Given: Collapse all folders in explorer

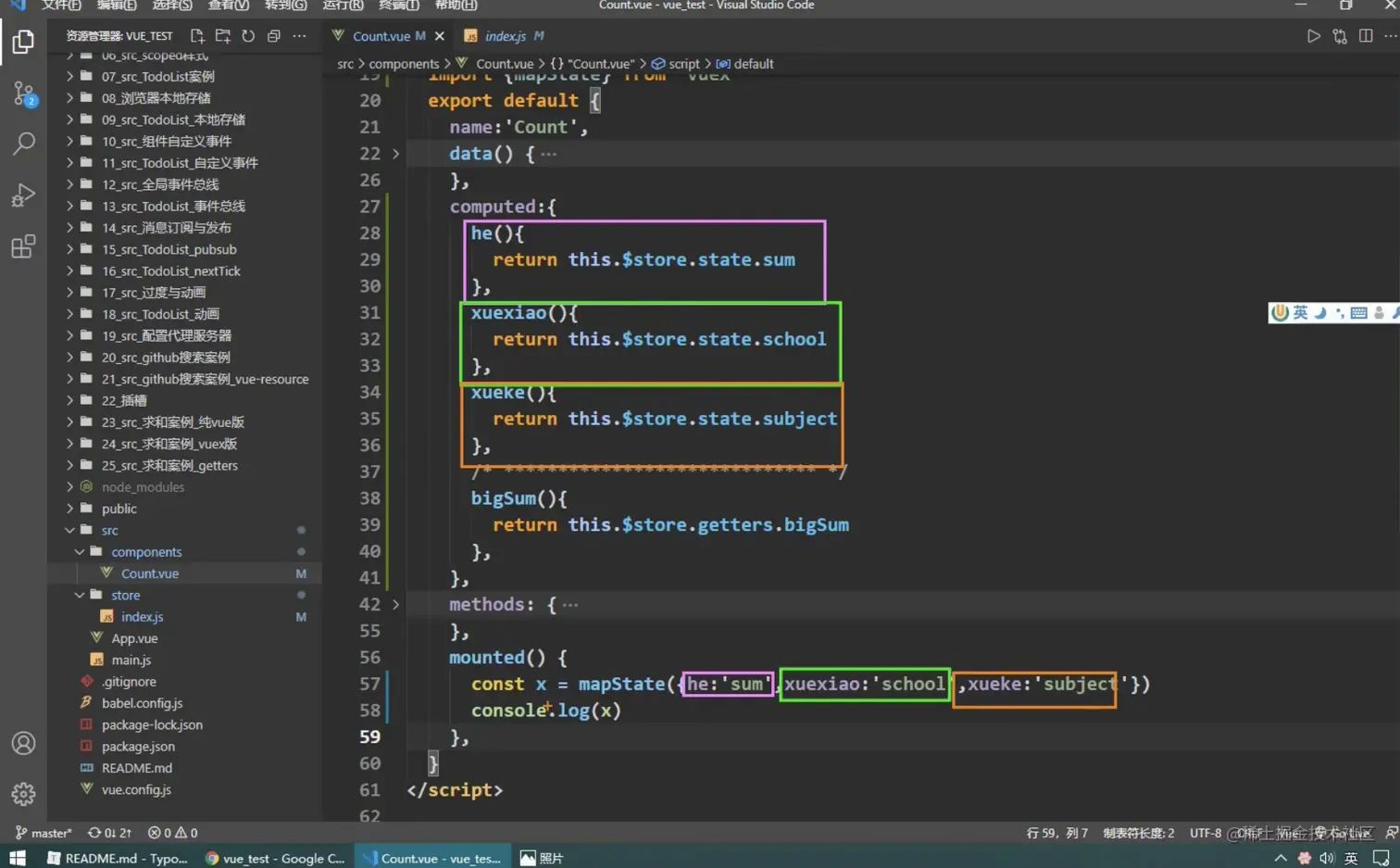Looking at the screenshot, I should [274, 36].
